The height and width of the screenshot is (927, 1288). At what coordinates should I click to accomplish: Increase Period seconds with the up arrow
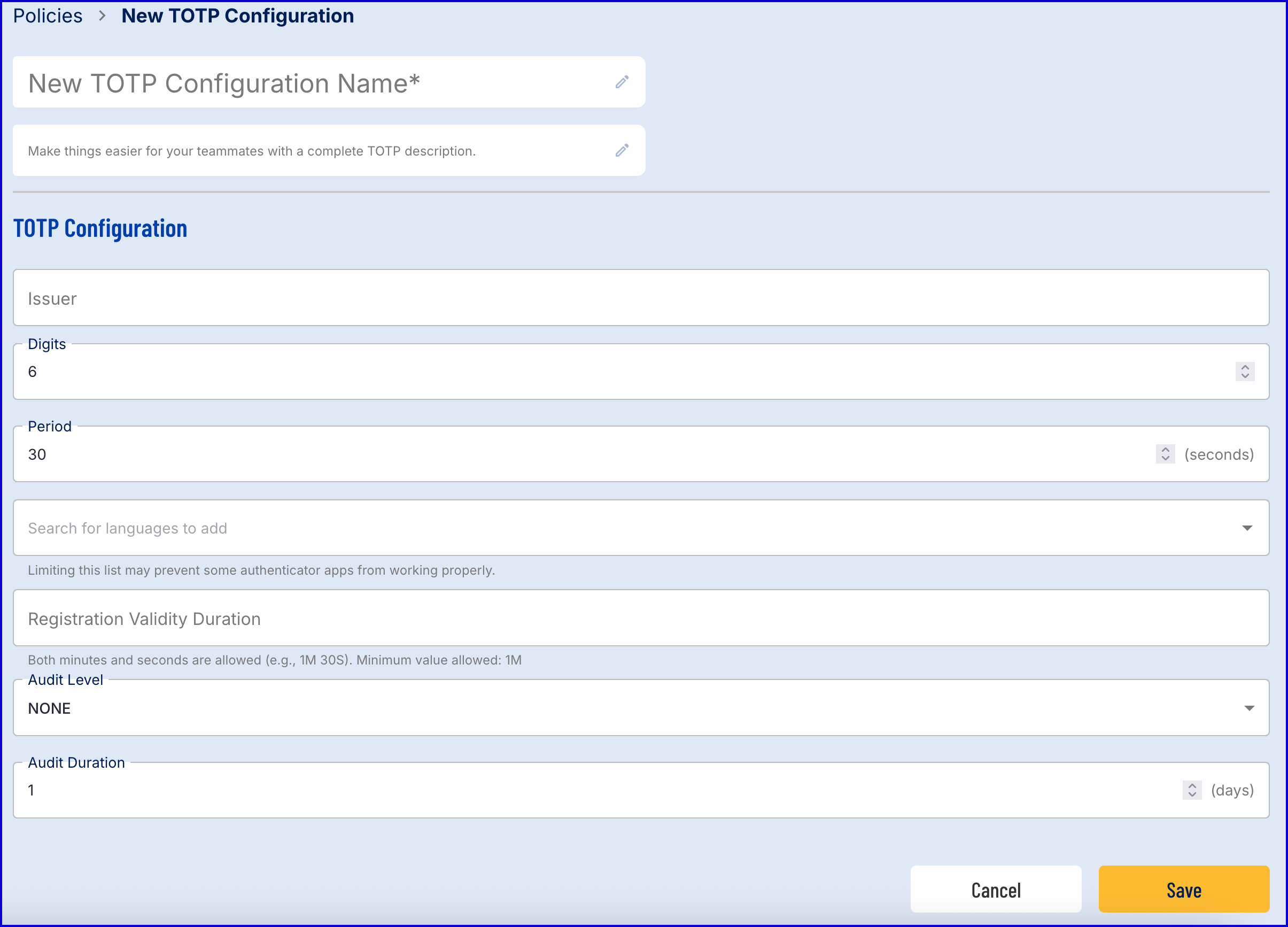[1165, 449]
